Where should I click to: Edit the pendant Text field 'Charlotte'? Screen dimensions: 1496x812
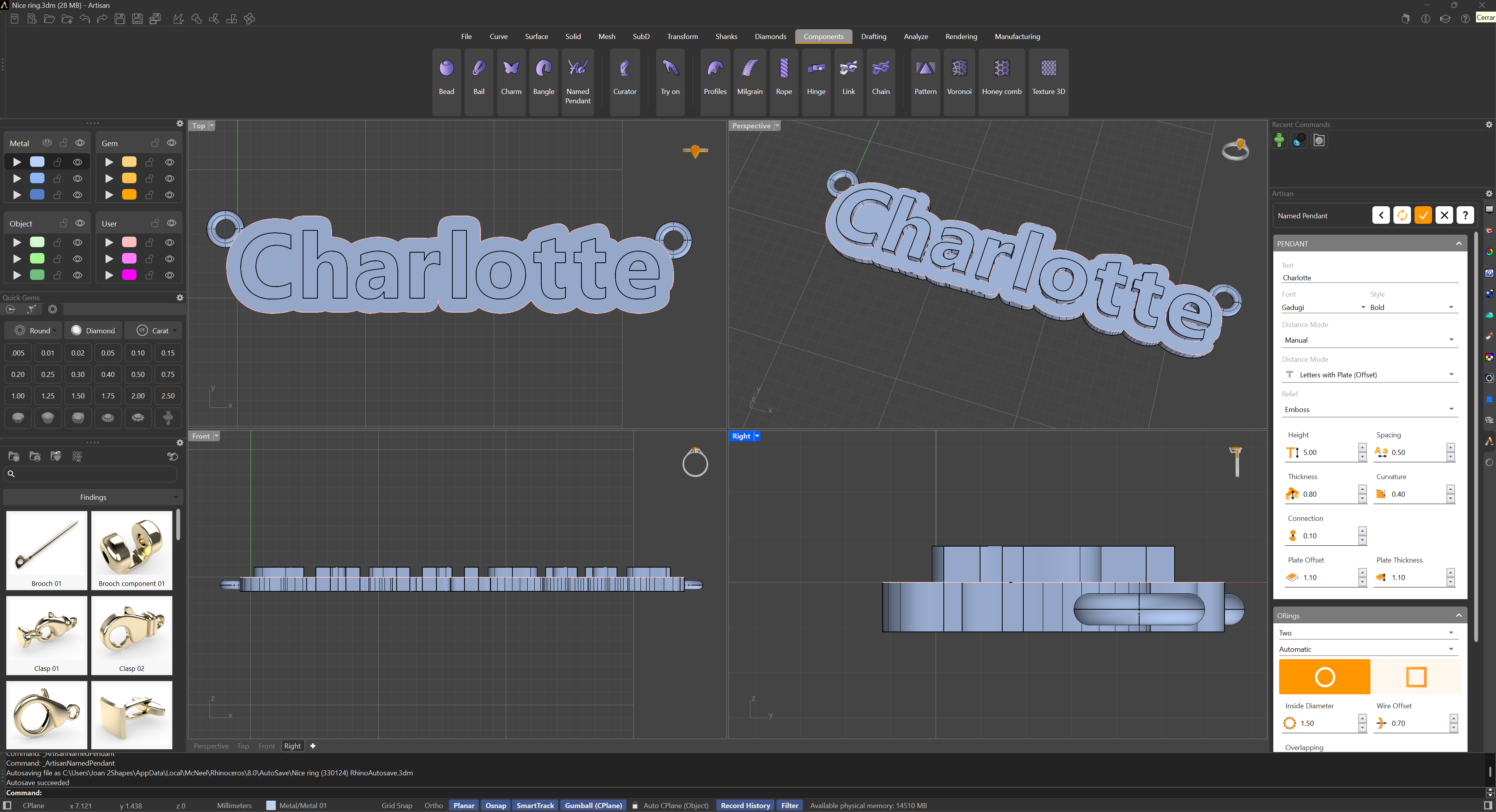point(1369,278)
